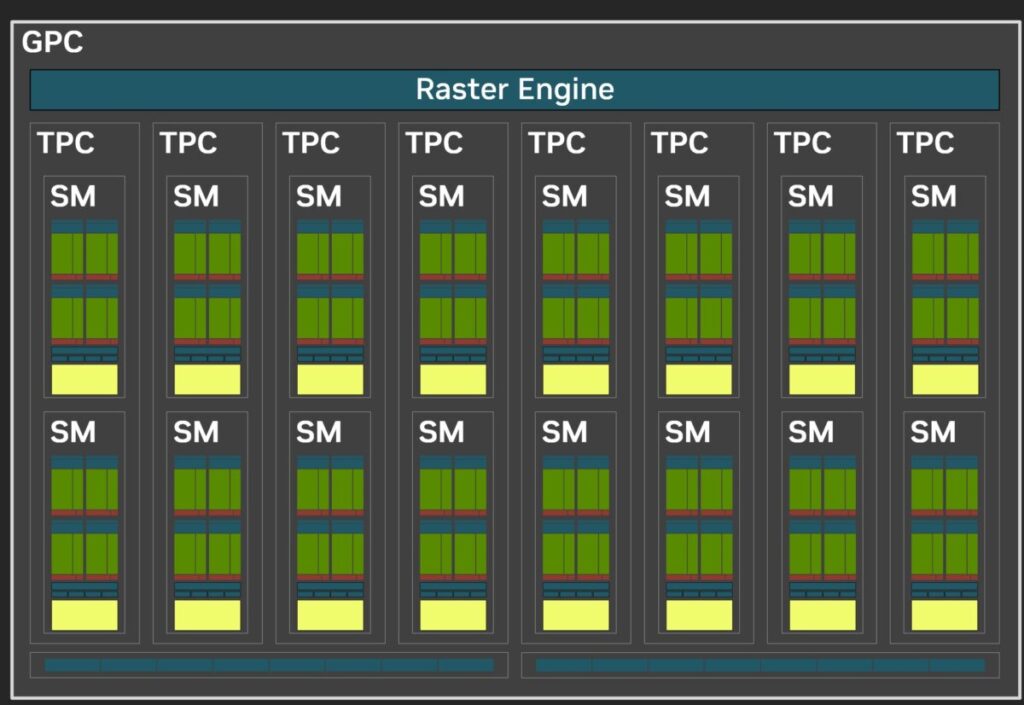Click lower SM label in rightmost TPC

point(933,431)
